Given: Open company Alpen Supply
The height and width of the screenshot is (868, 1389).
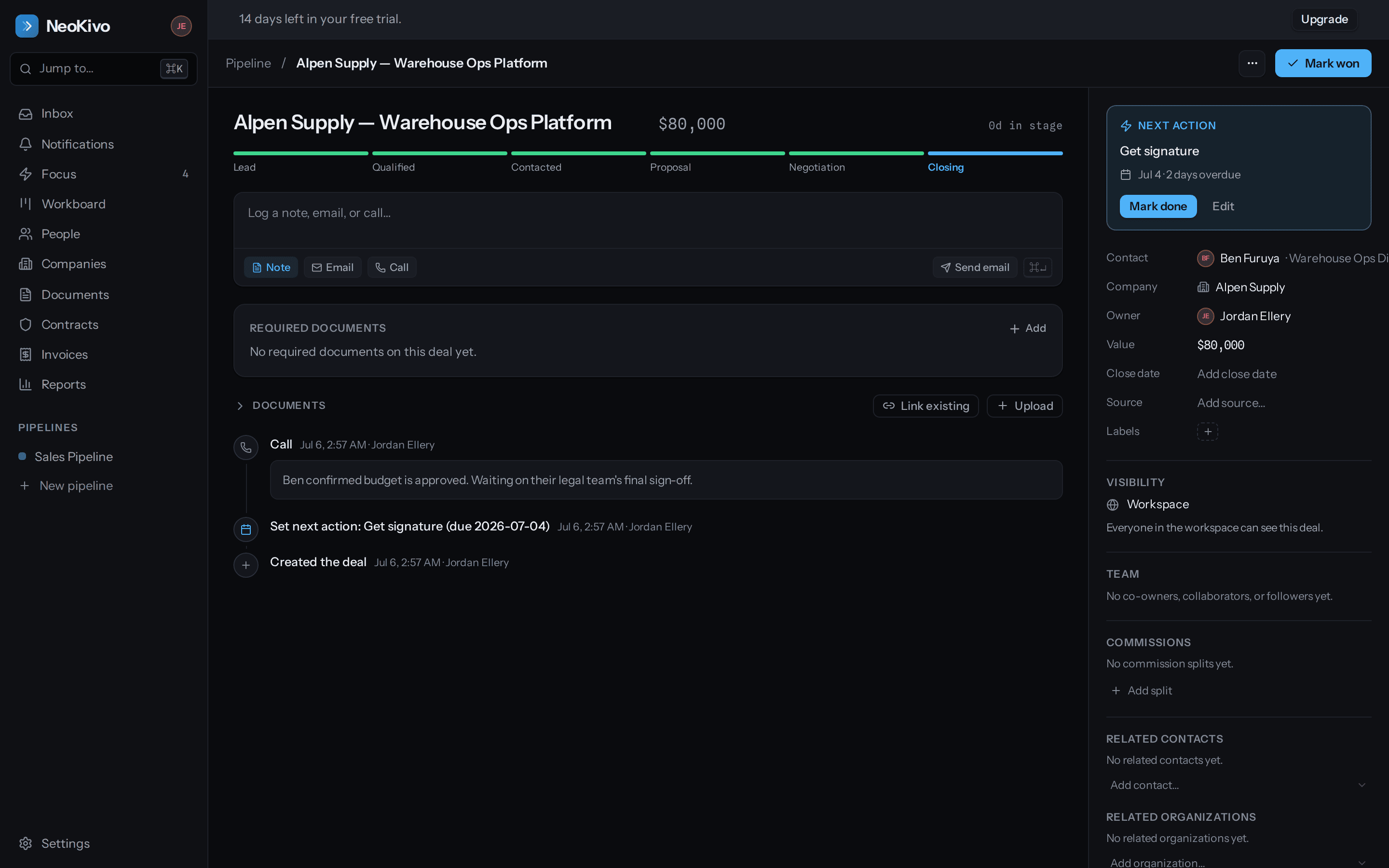Looking at the screenshot, I should [x=1250, y=287].
